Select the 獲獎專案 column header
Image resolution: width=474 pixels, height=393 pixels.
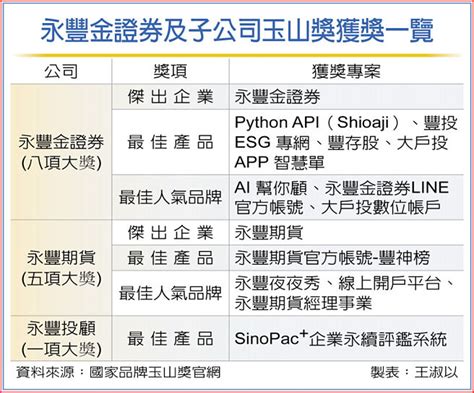[346, 71]
